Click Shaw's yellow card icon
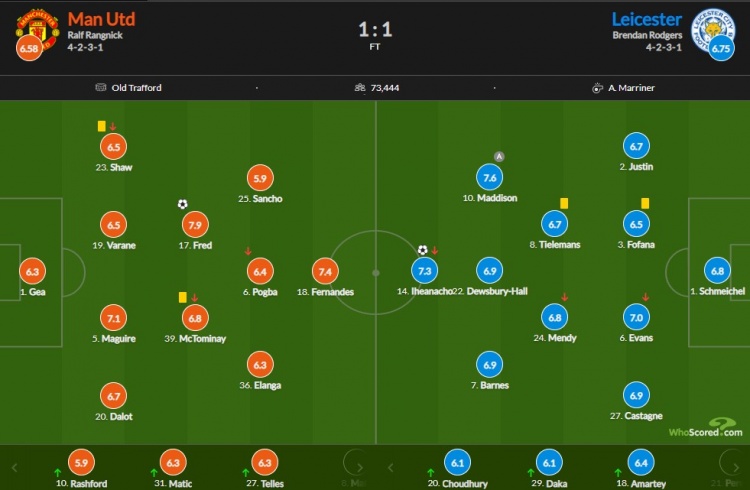Screen dimensions: 750x490 (101, 126)
